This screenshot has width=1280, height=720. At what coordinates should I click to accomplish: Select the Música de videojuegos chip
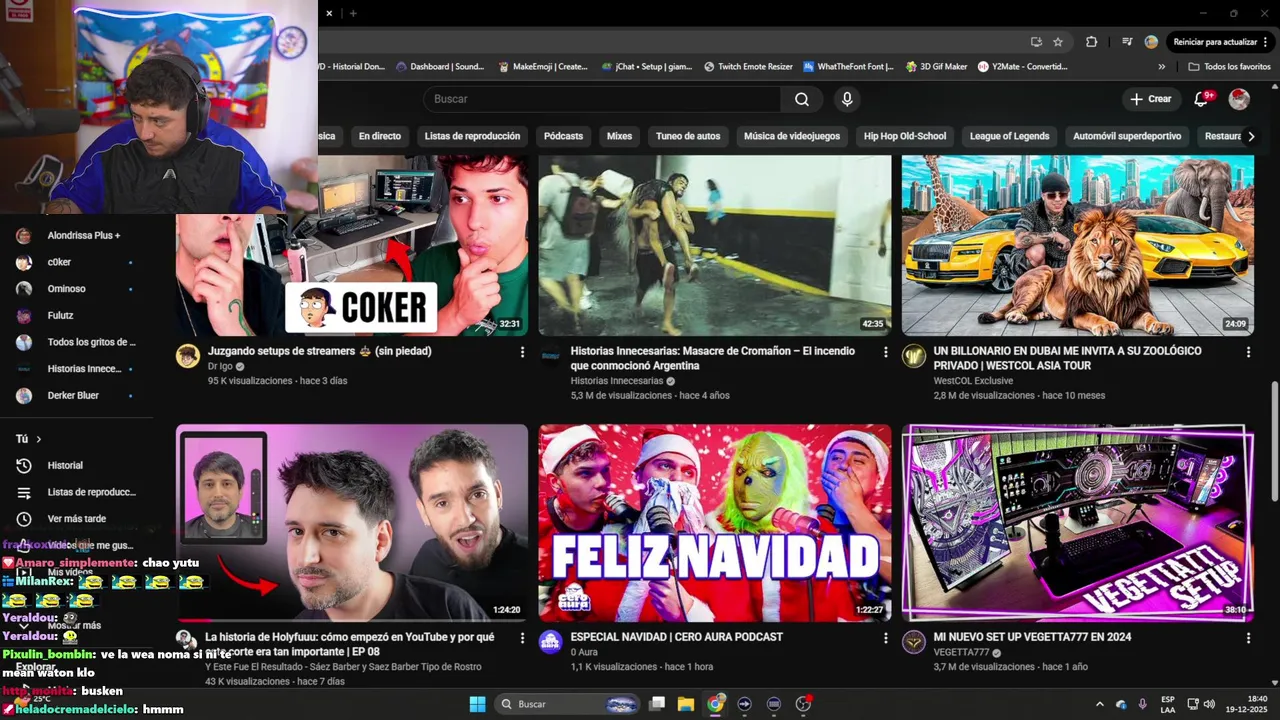[x=792, y=136]
